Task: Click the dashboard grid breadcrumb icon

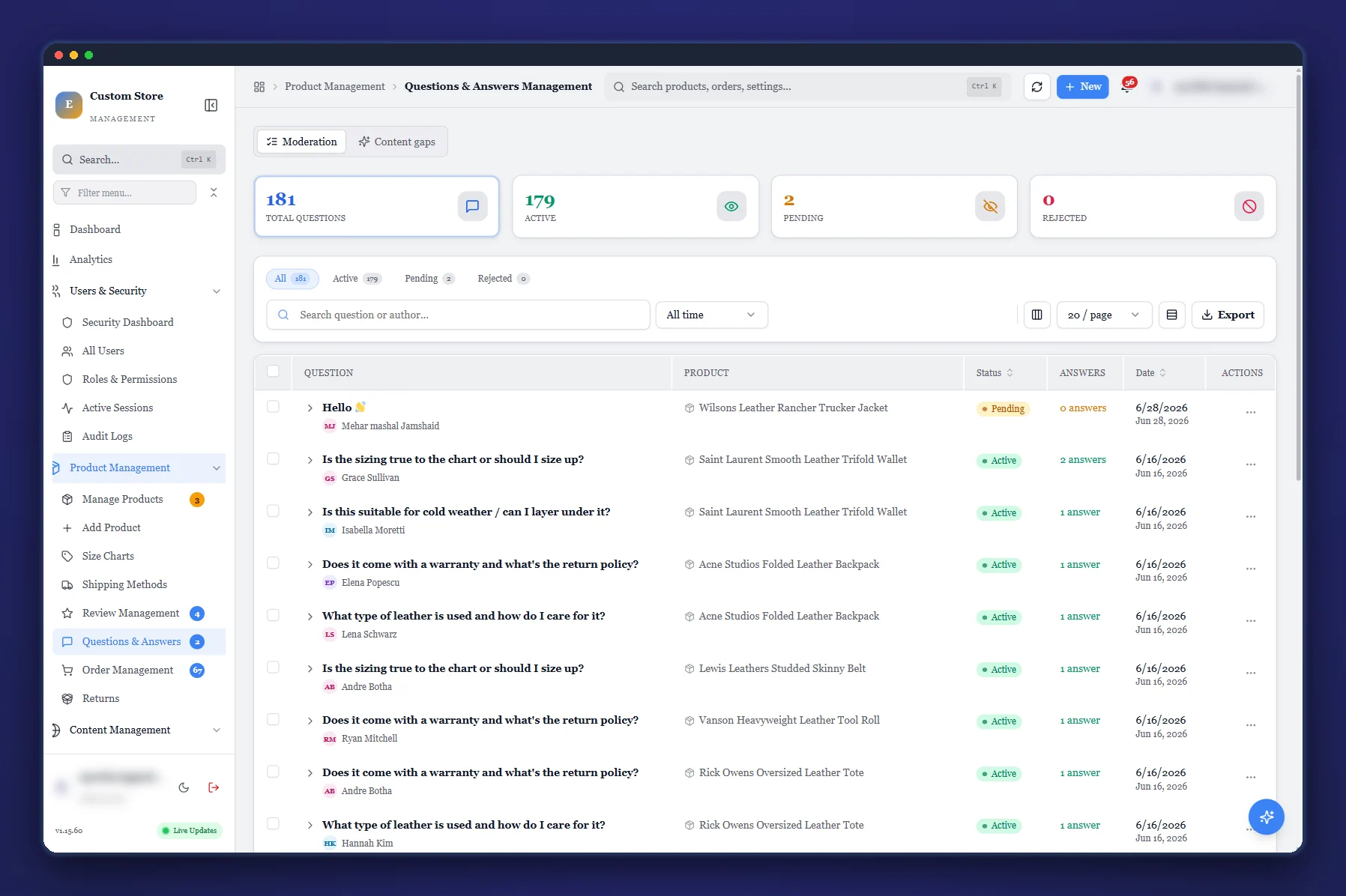Action: (259, 87)
